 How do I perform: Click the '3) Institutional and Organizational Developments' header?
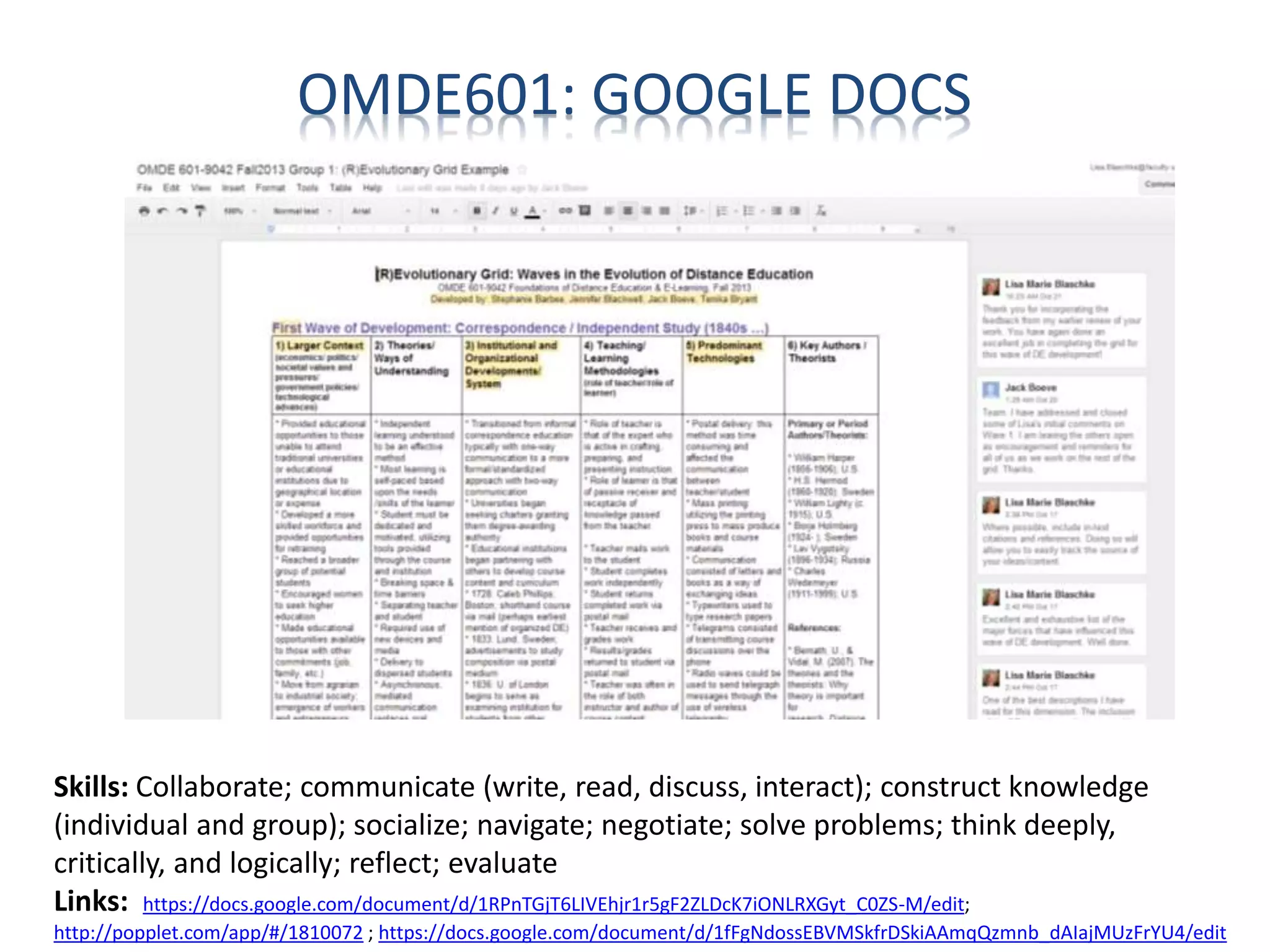522,376
